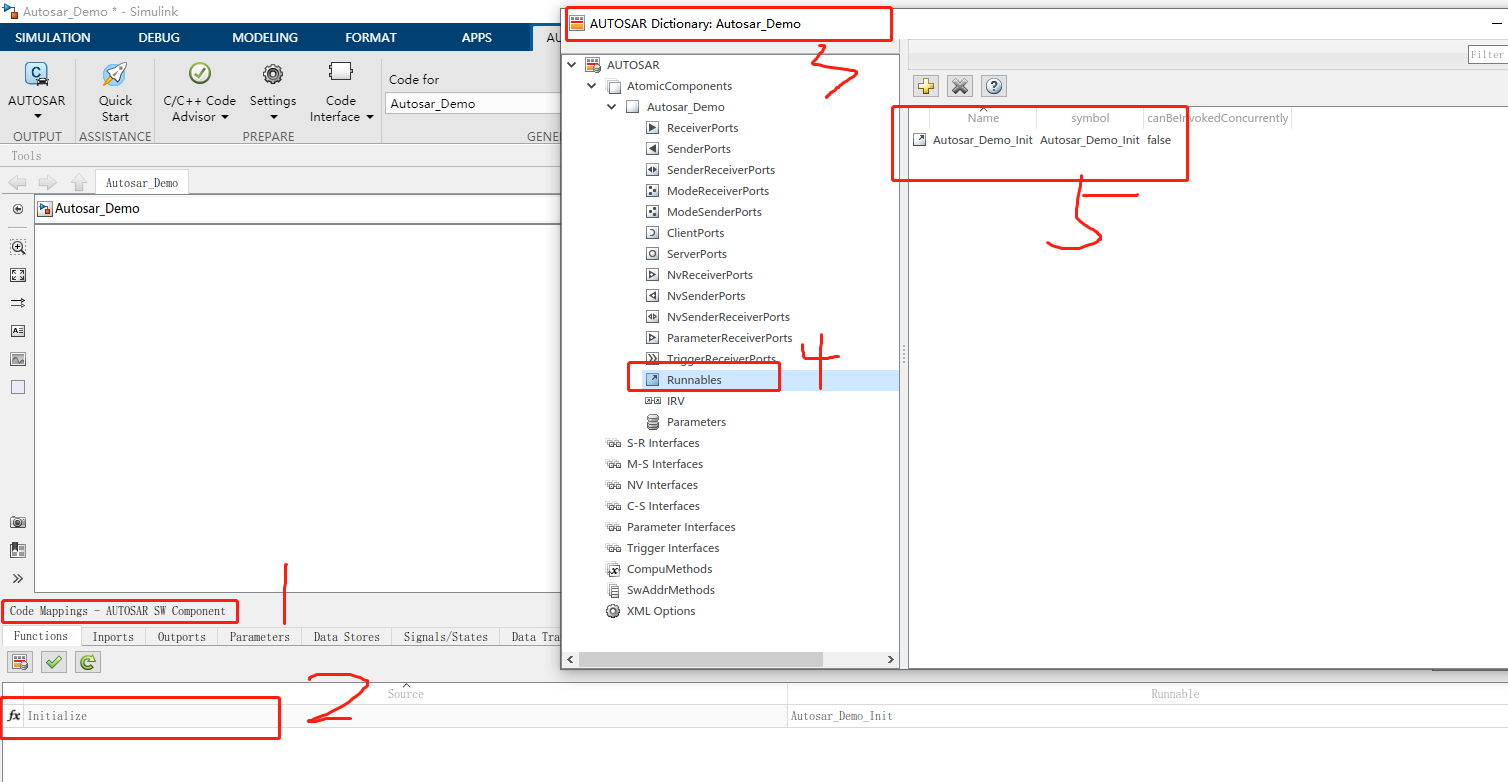
Task: Launch the C/C++ Code Advisor
Action: [x=200, y=91]
